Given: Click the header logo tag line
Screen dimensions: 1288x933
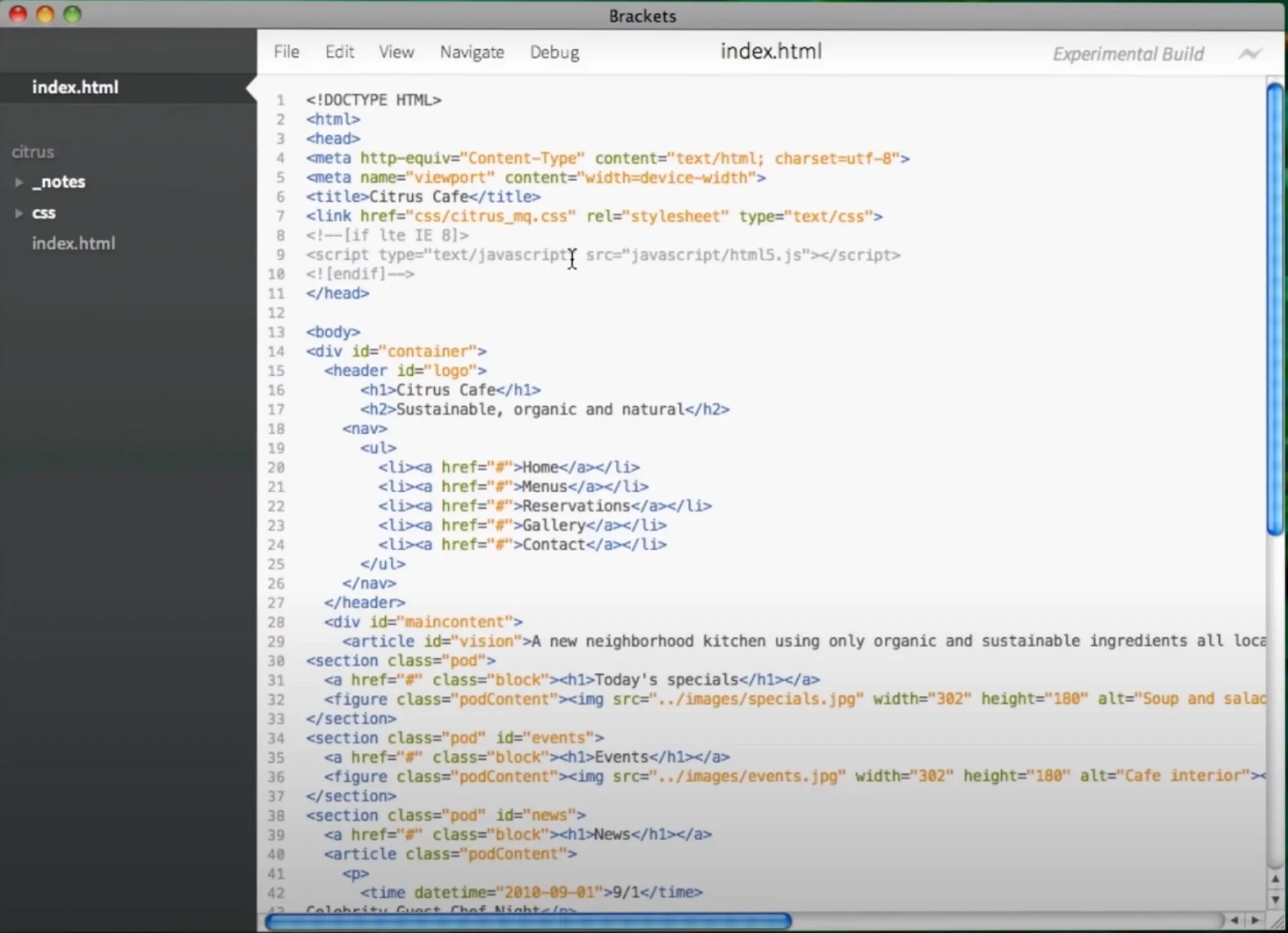Looking at the screenshot, I should pyautogui.click(x=405, y=371).
